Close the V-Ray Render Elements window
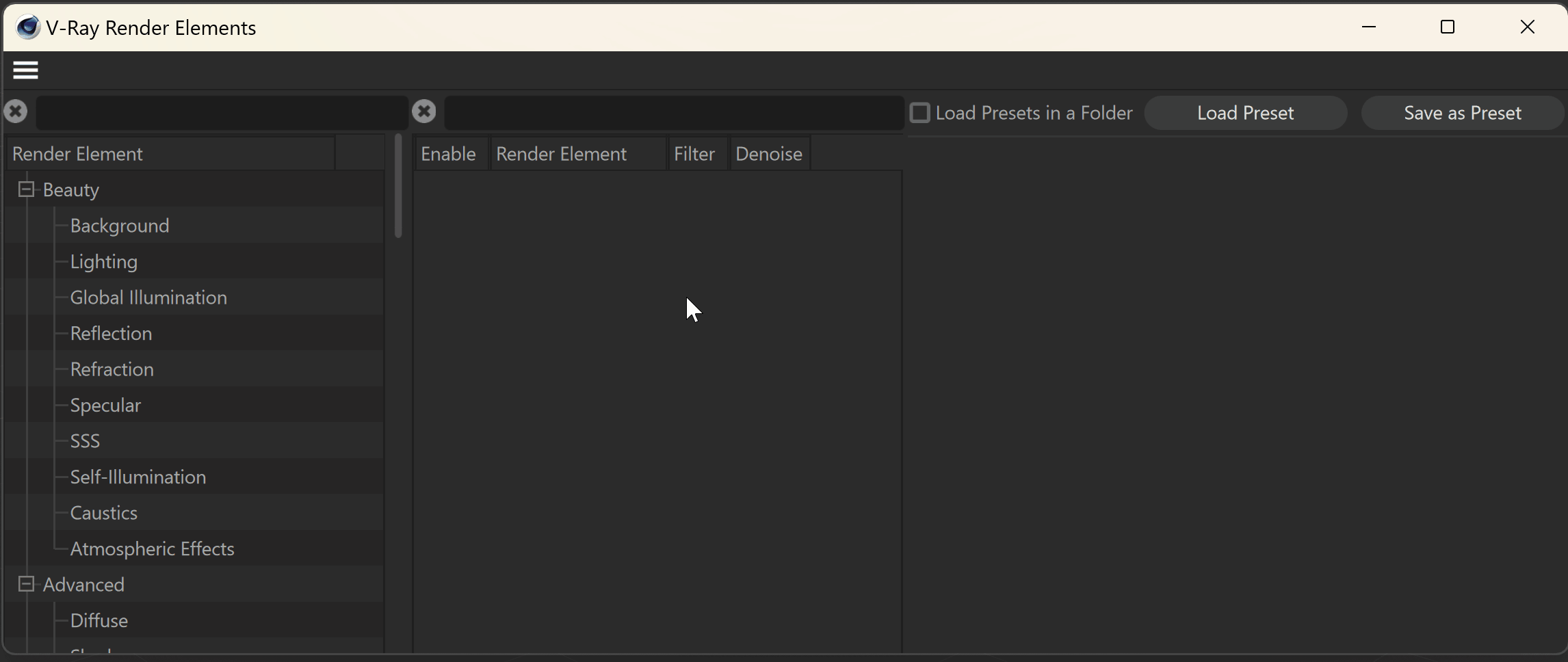This screenshot has width=1568, height=662. coord(1527,27)
